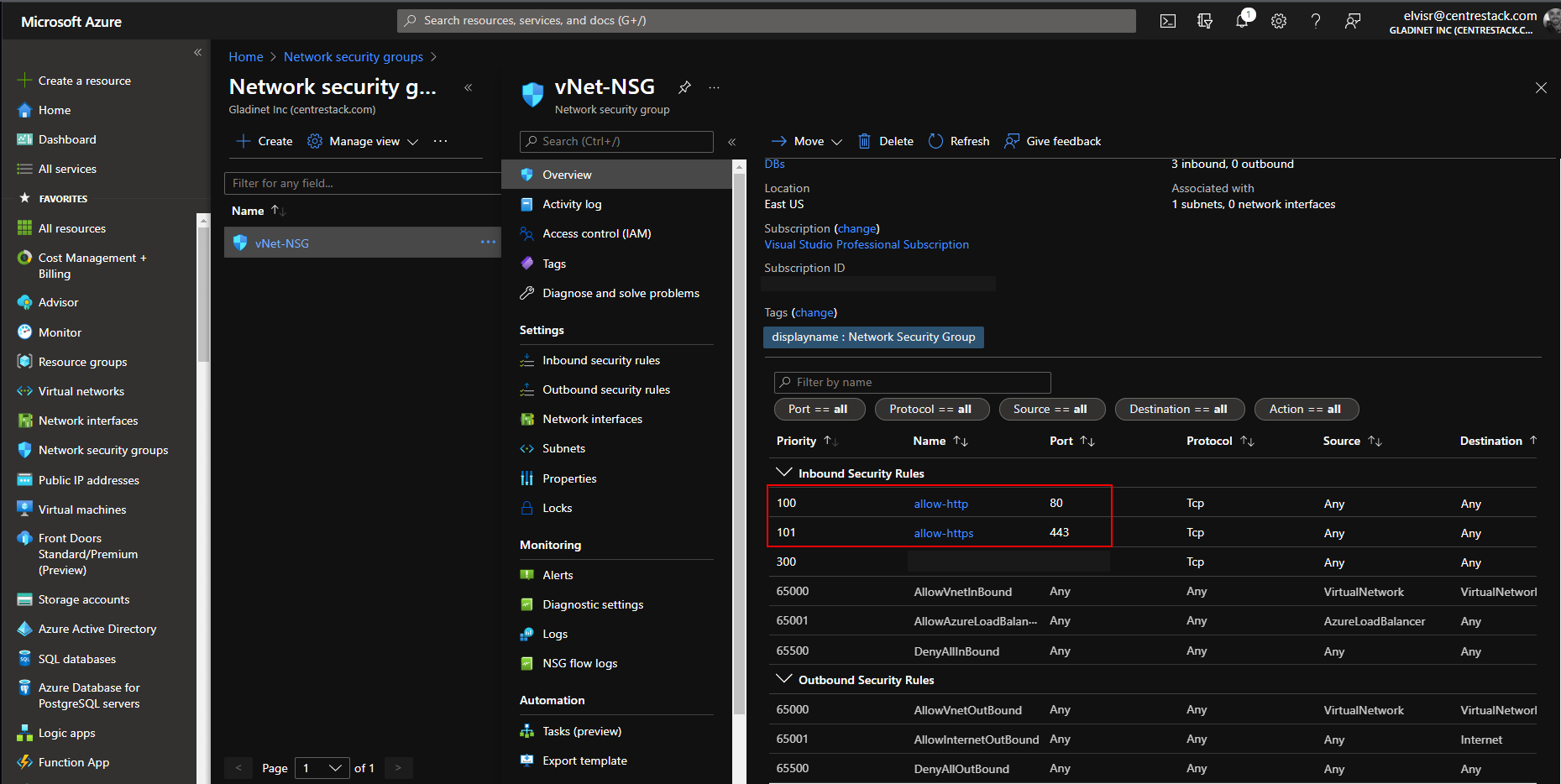Click Network security groups breadcrumb link
Screen dimensions: 1561x784
coord(354,57)
